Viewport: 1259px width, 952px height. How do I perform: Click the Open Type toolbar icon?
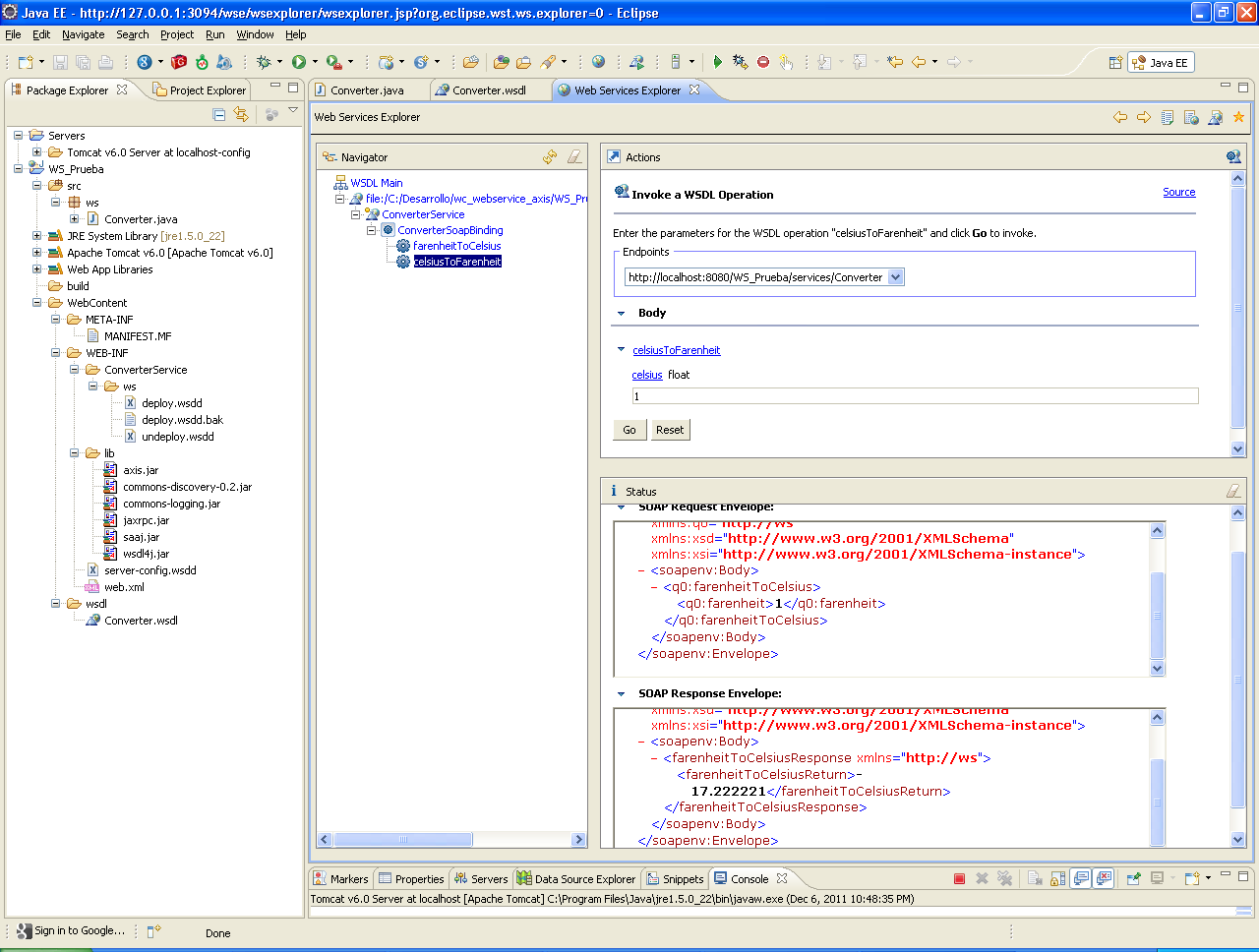(x=501, y=62)
